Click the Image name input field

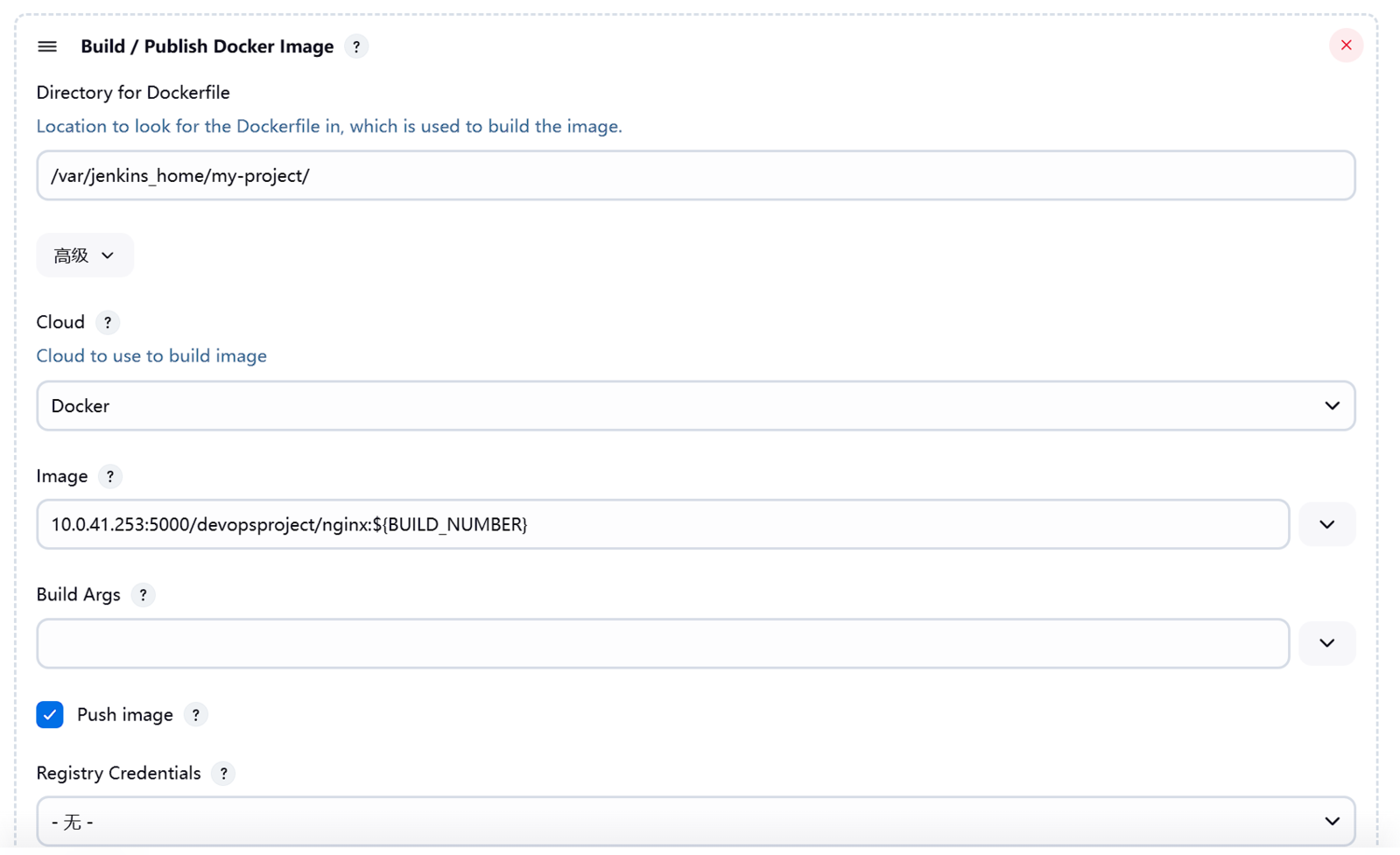[x=663, y=524]
